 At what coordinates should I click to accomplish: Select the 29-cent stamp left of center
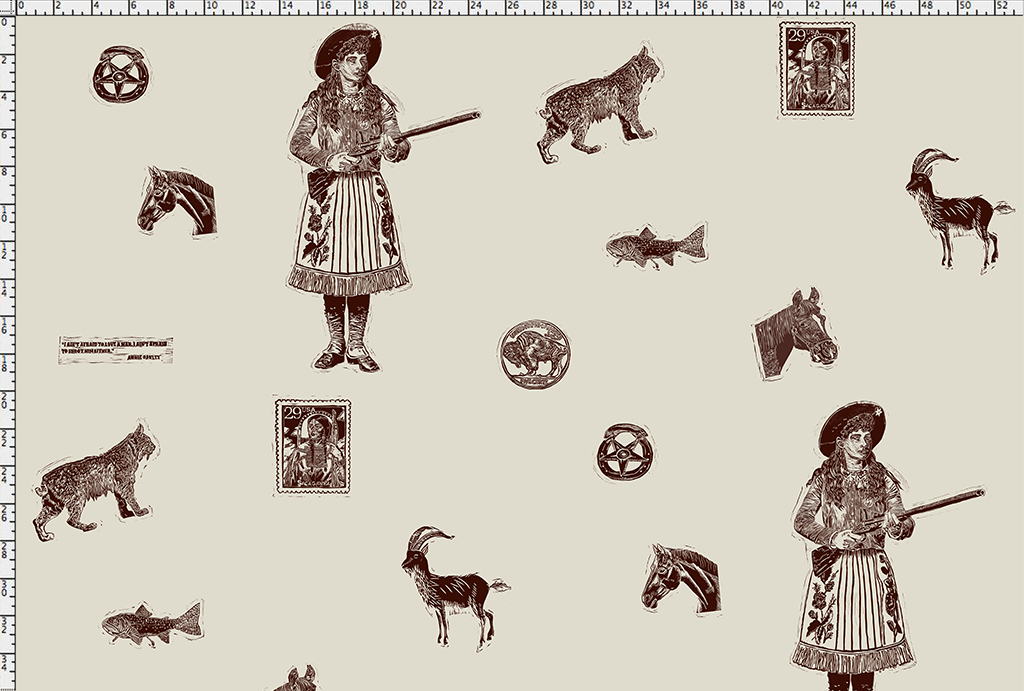pyautogui.click(x=313, y=446)
